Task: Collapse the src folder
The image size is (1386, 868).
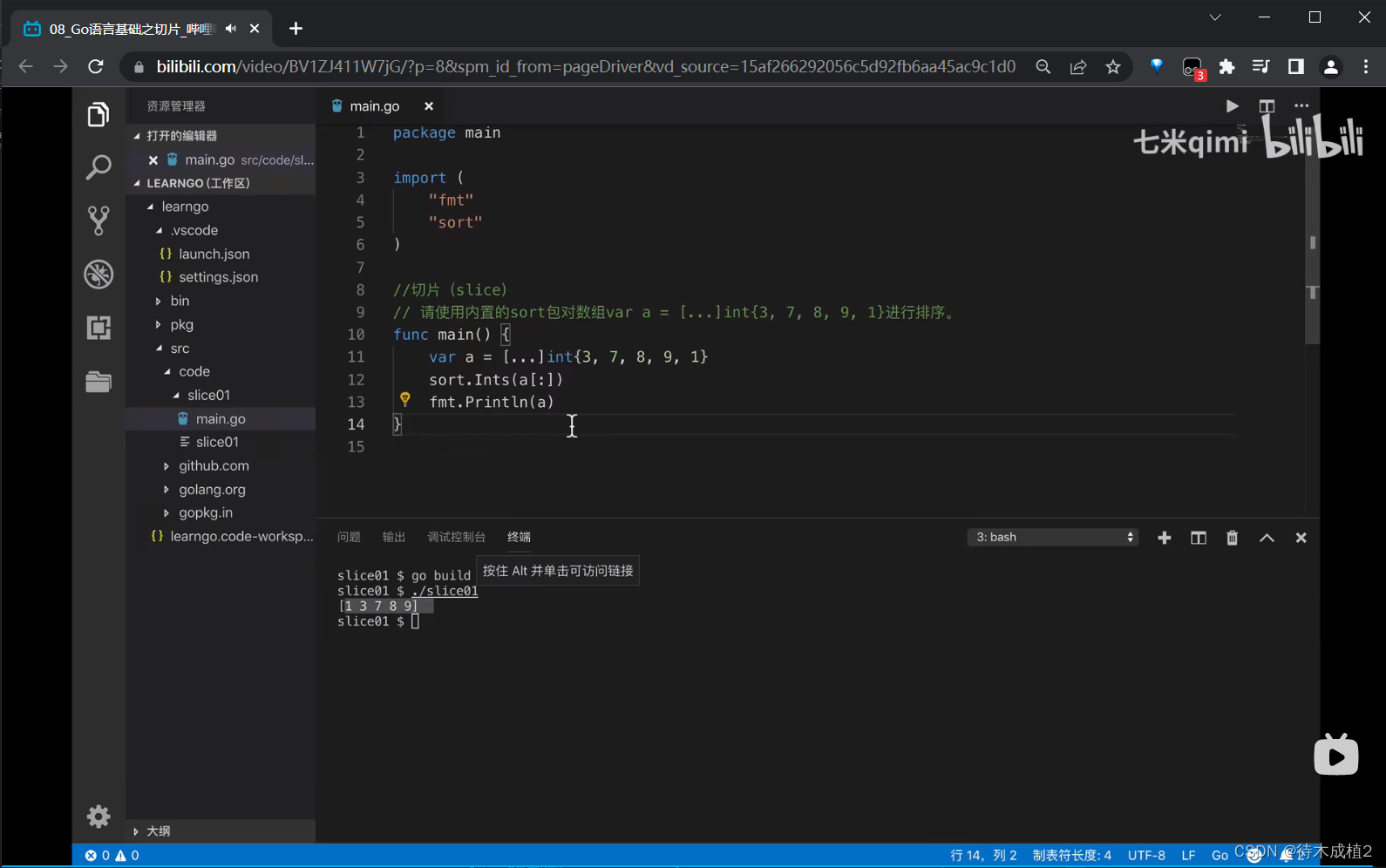Action: [159, 348]
